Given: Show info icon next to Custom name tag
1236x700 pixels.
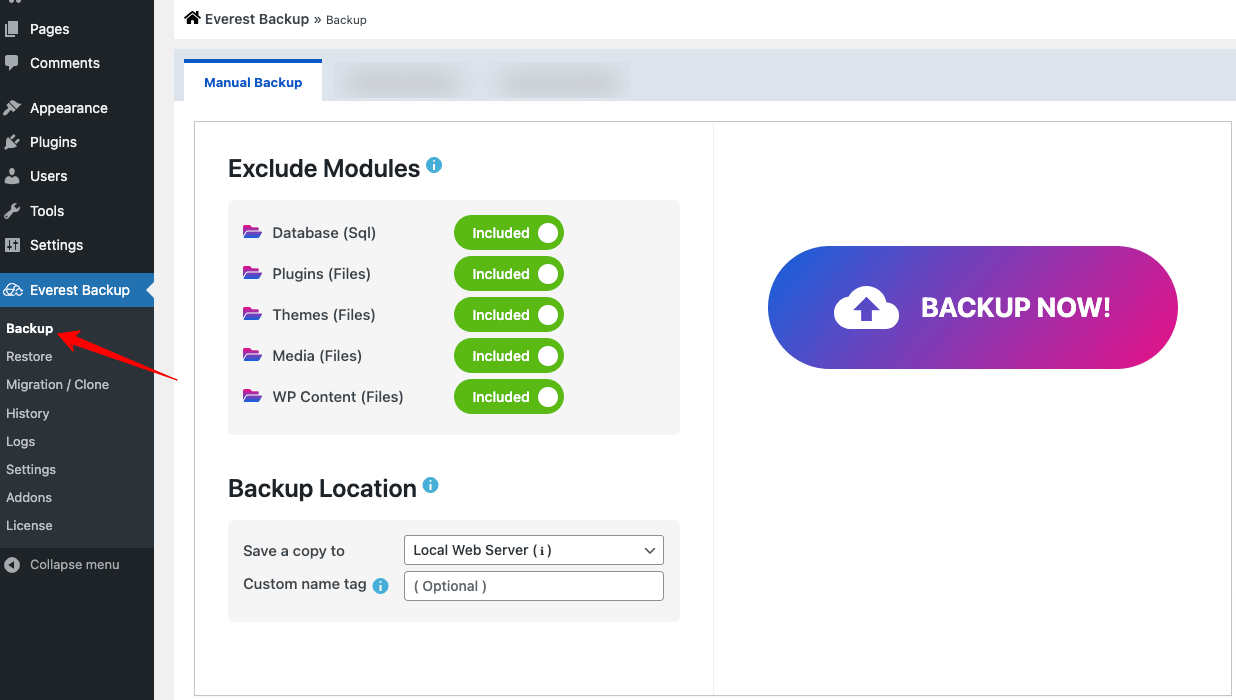Looking at the screenshot, I should pos(380,586).
